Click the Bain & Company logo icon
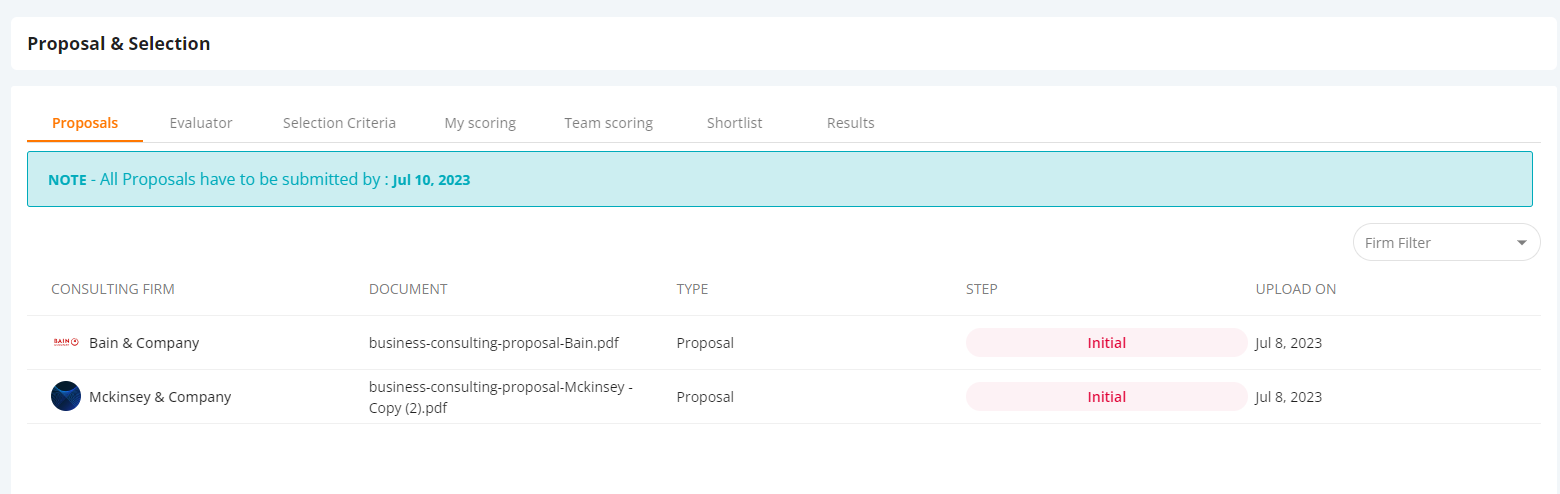Screen dimensions: 1560x494 point(65,343)
